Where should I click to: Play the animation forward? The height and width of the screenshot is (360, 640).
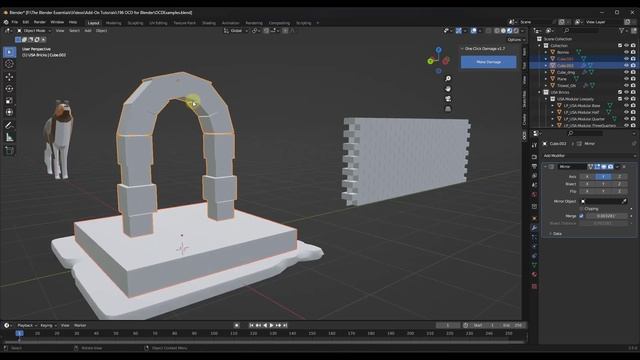(x=271, y=325)
